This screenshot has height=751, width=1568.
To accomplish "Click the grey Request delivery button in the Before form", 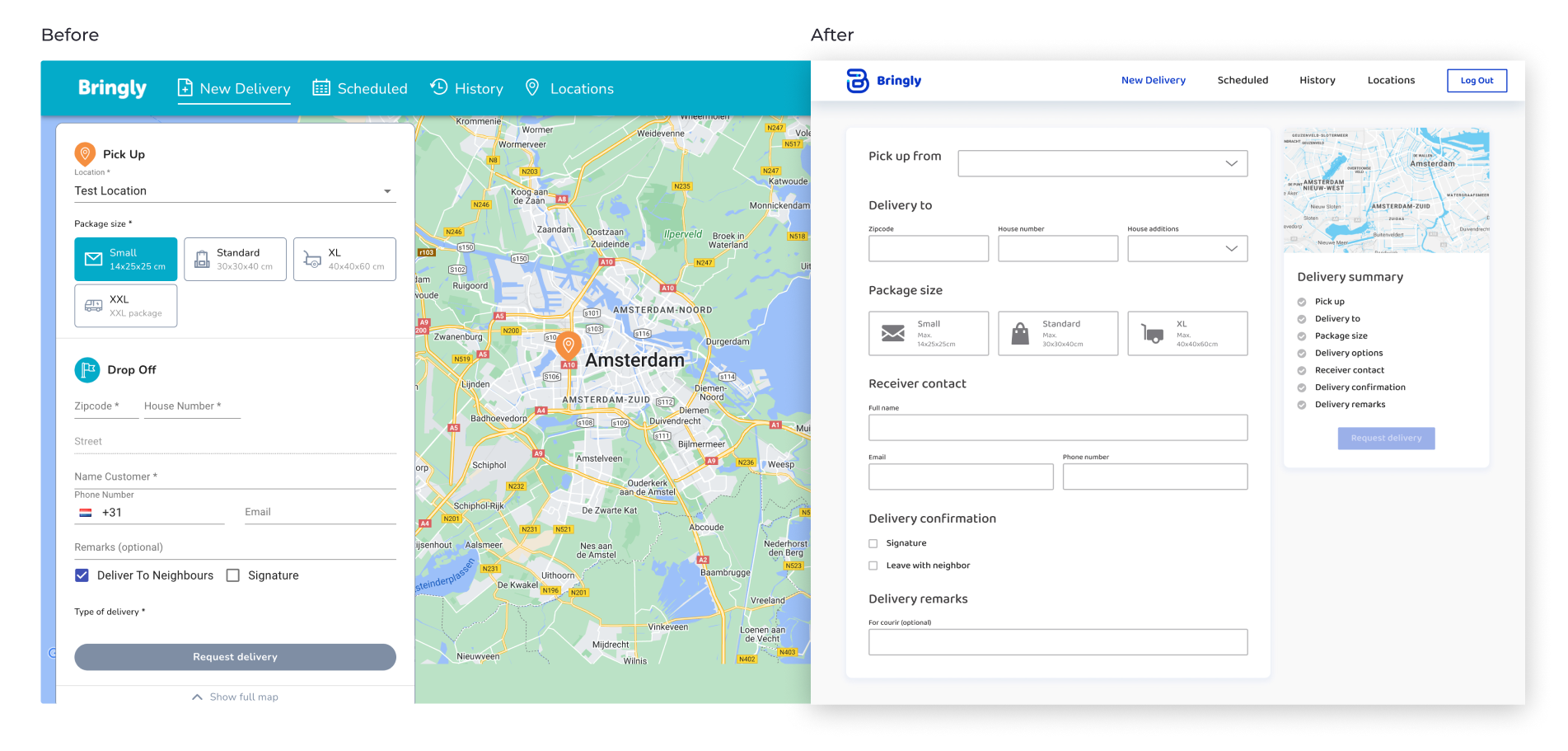I will pos(235,657).
